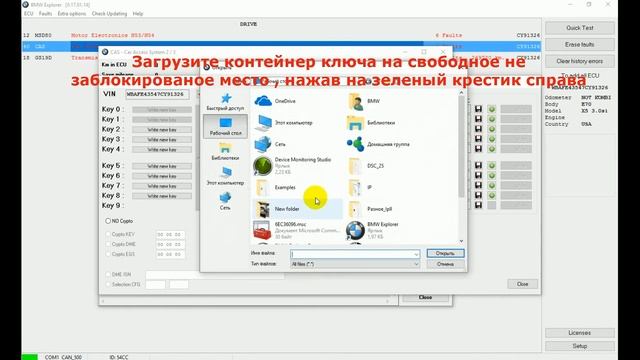640x360 pixels.
Task: Toggle the DME ISN checkbox
Action: (108, 274)
